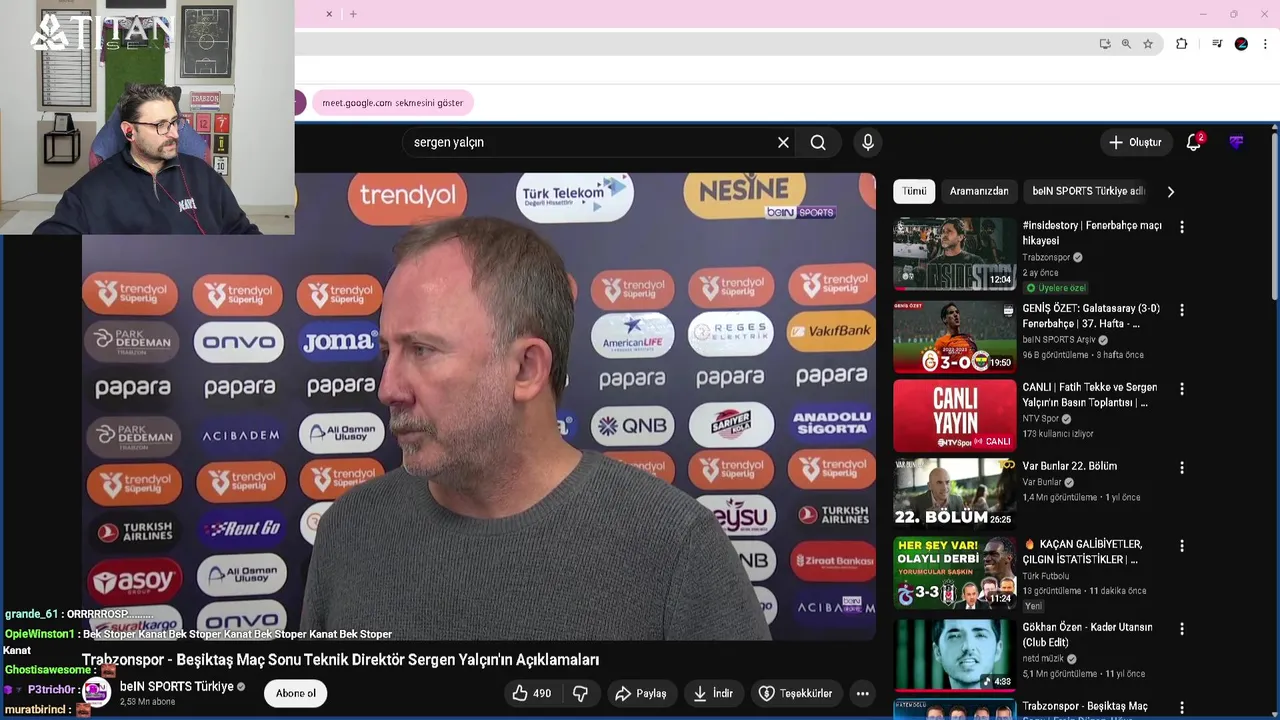Clear the YouTube search box text
Viewport: 1280px width, 720px height.
pos(783,143)
